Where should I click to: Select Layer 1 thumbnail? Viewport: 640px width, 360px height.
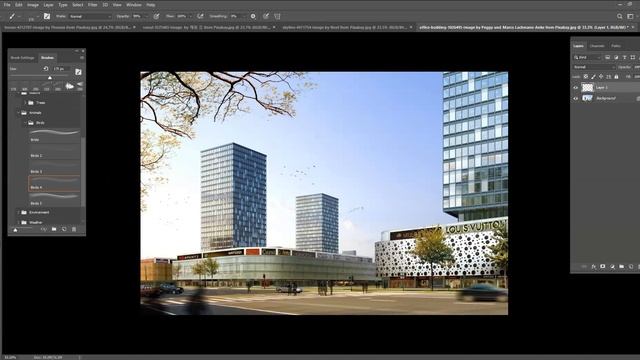click(x=587, y=87)
